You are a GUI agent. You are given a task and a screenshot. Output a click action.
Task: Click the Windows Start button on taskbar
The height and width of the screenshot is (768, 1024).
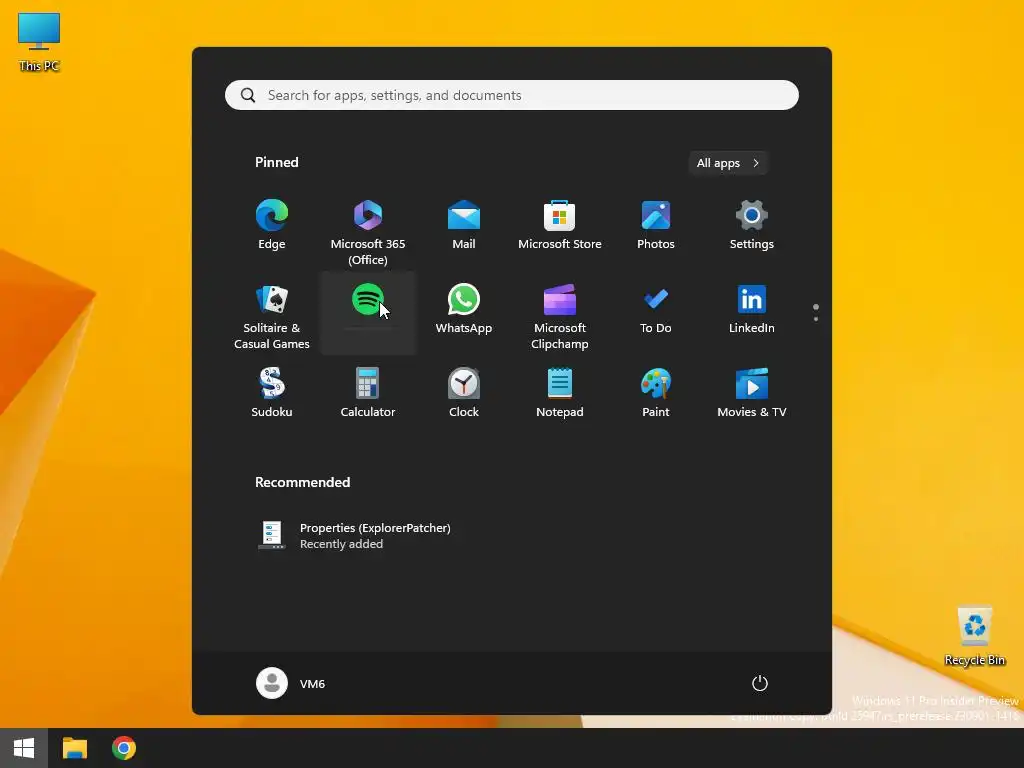(24, 748)
